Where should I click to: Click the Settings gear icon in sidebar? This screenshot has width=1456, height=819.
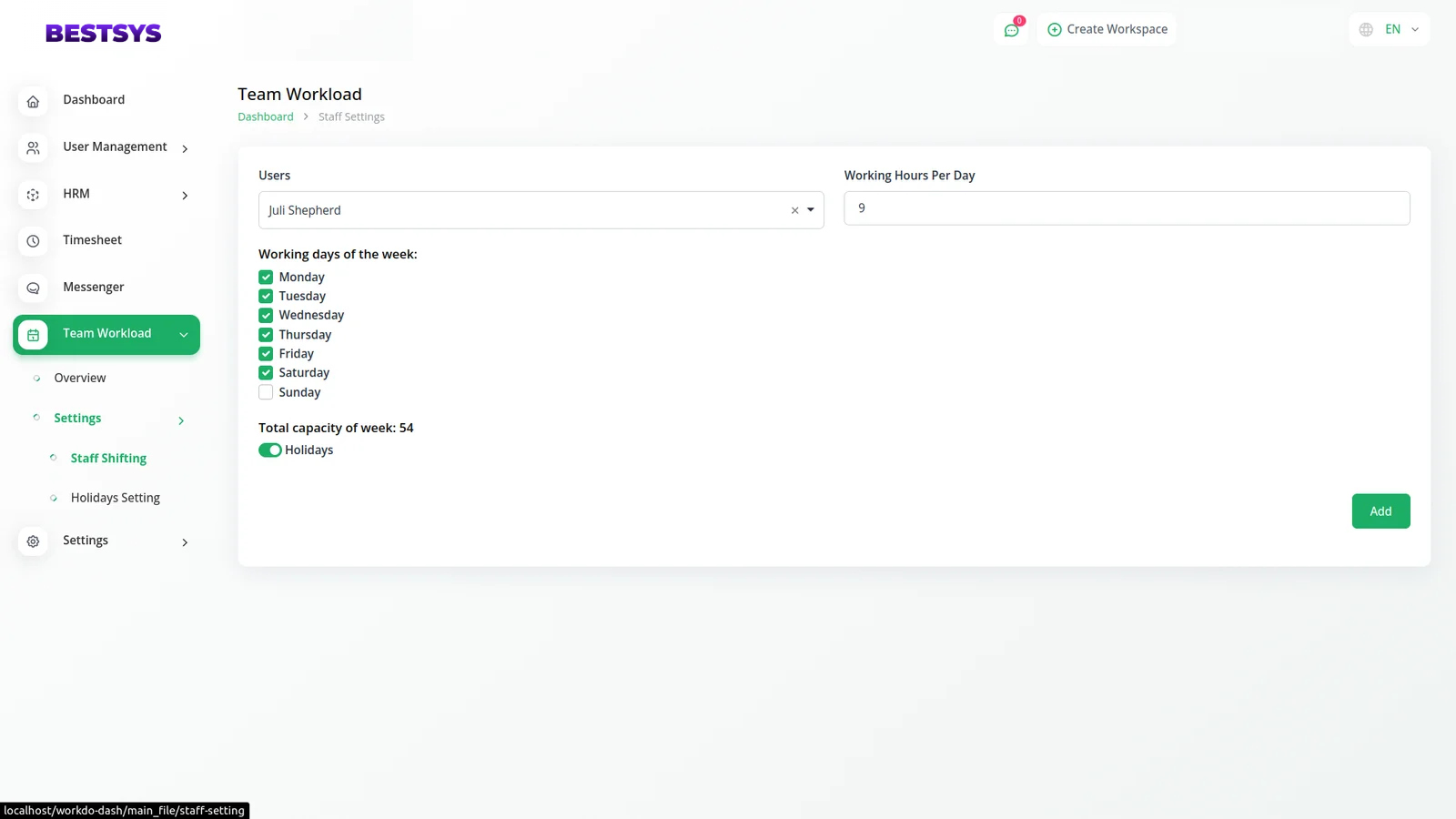point(33,541)
